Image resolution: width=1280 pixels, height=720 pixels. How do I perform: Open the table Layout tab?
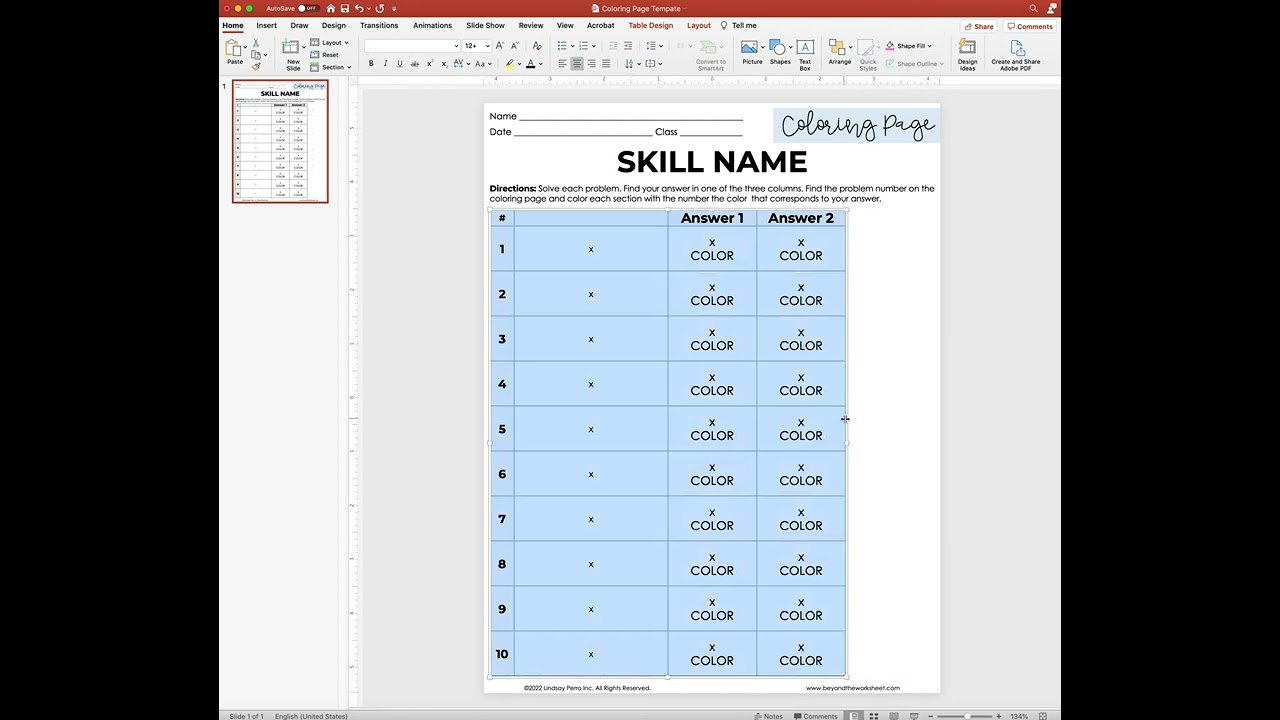pyautogui.click(x=699, y=25)
